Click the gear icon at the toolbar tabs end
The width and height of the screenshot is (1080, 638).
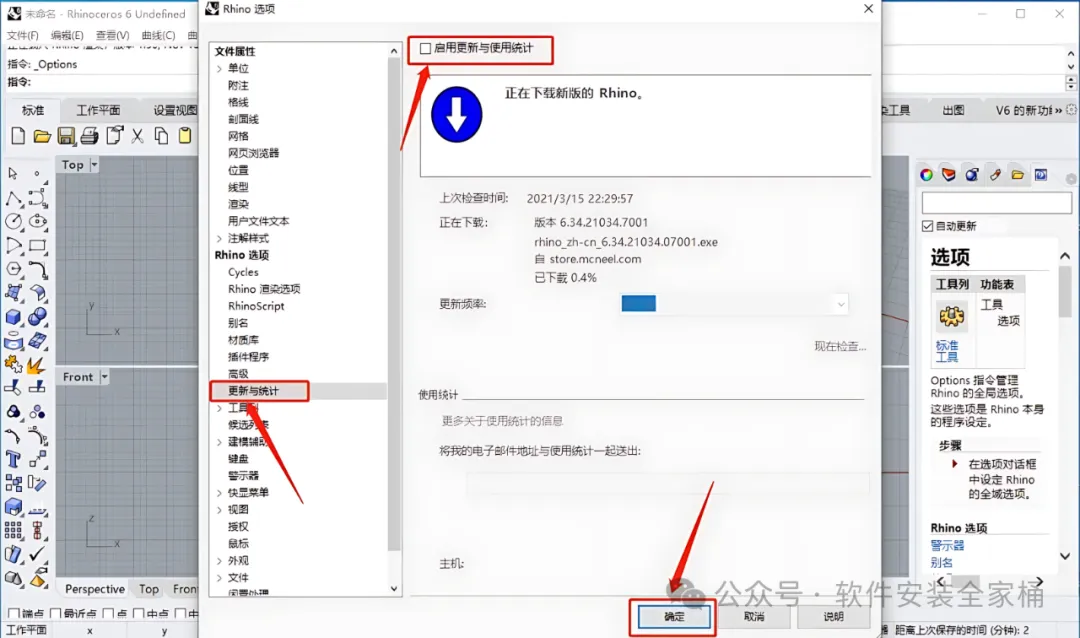[x=1071, y=110]
